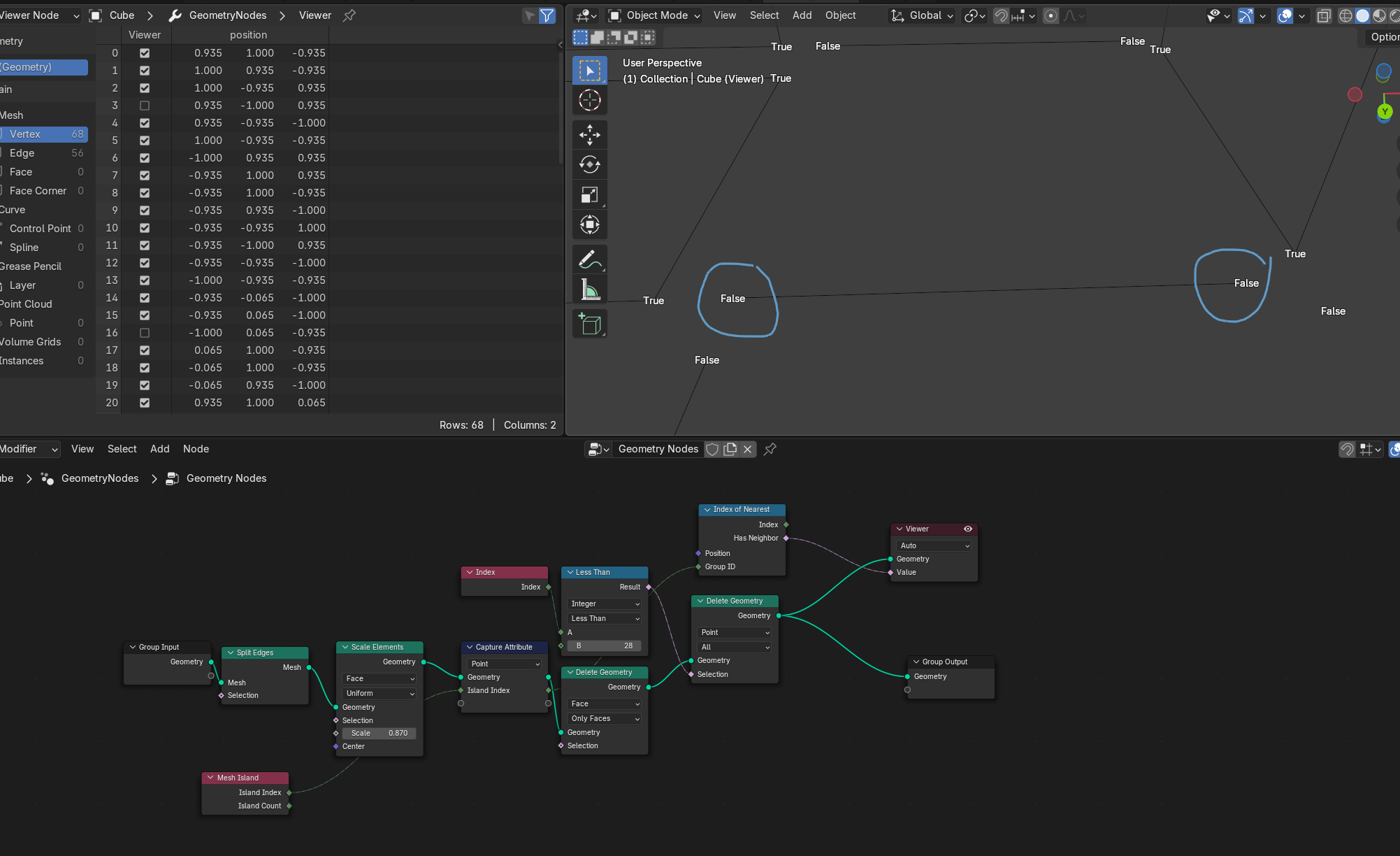Open the transform pivot point dropdown
The width and height of the screenshot is (1400, 856).
point(974,15)
